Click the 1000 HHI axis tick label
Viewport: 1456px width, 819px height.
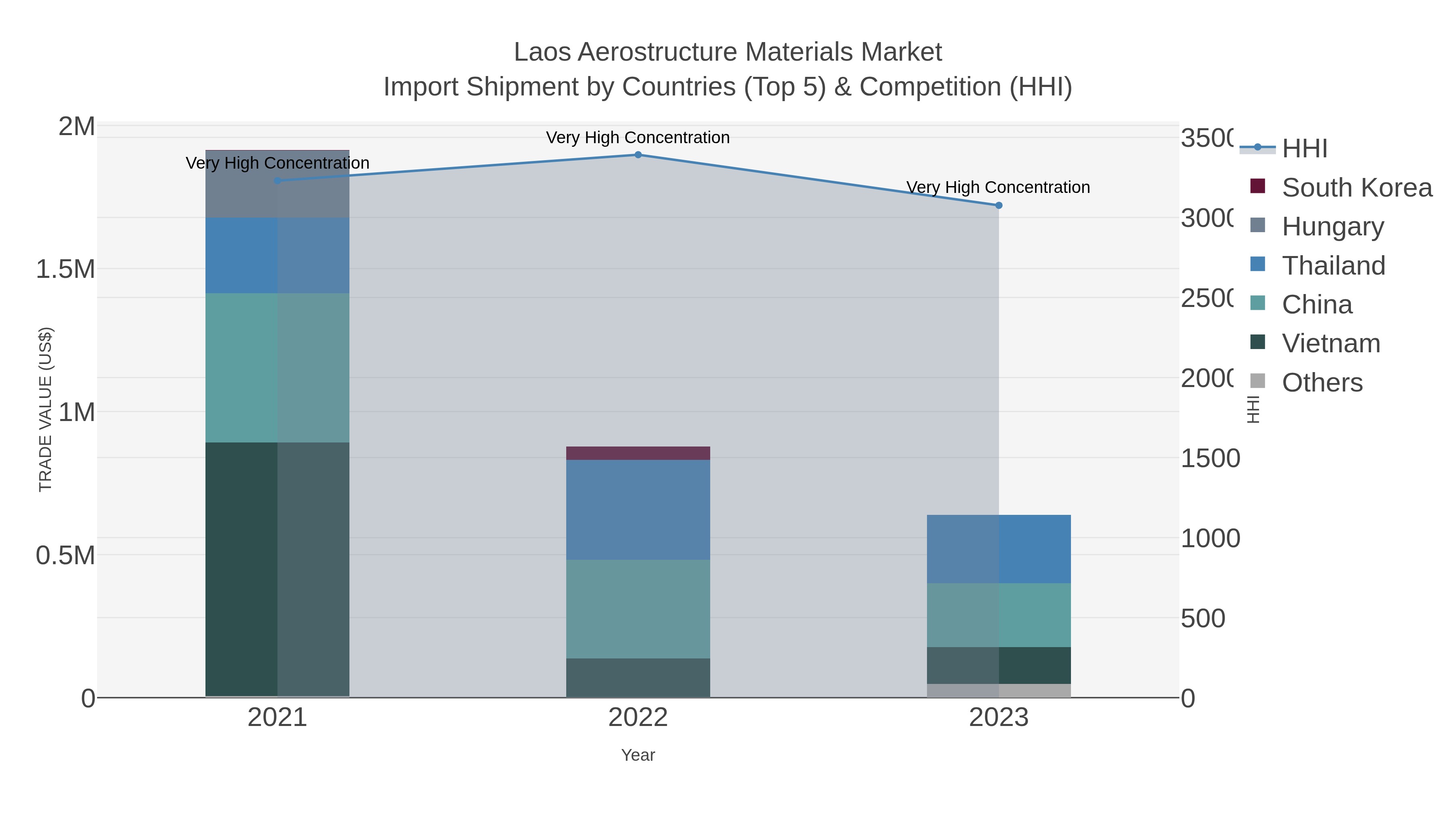coord(1211,539)
